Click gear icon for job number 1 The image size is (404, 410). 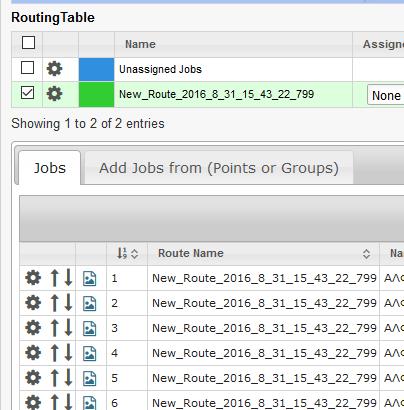[33, 278]
